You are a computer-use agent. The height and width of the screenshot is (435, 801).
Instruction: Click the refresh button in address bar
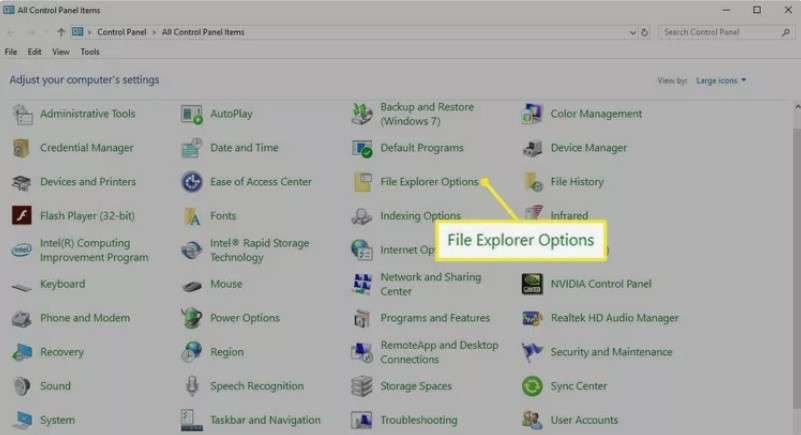point(645,32)
